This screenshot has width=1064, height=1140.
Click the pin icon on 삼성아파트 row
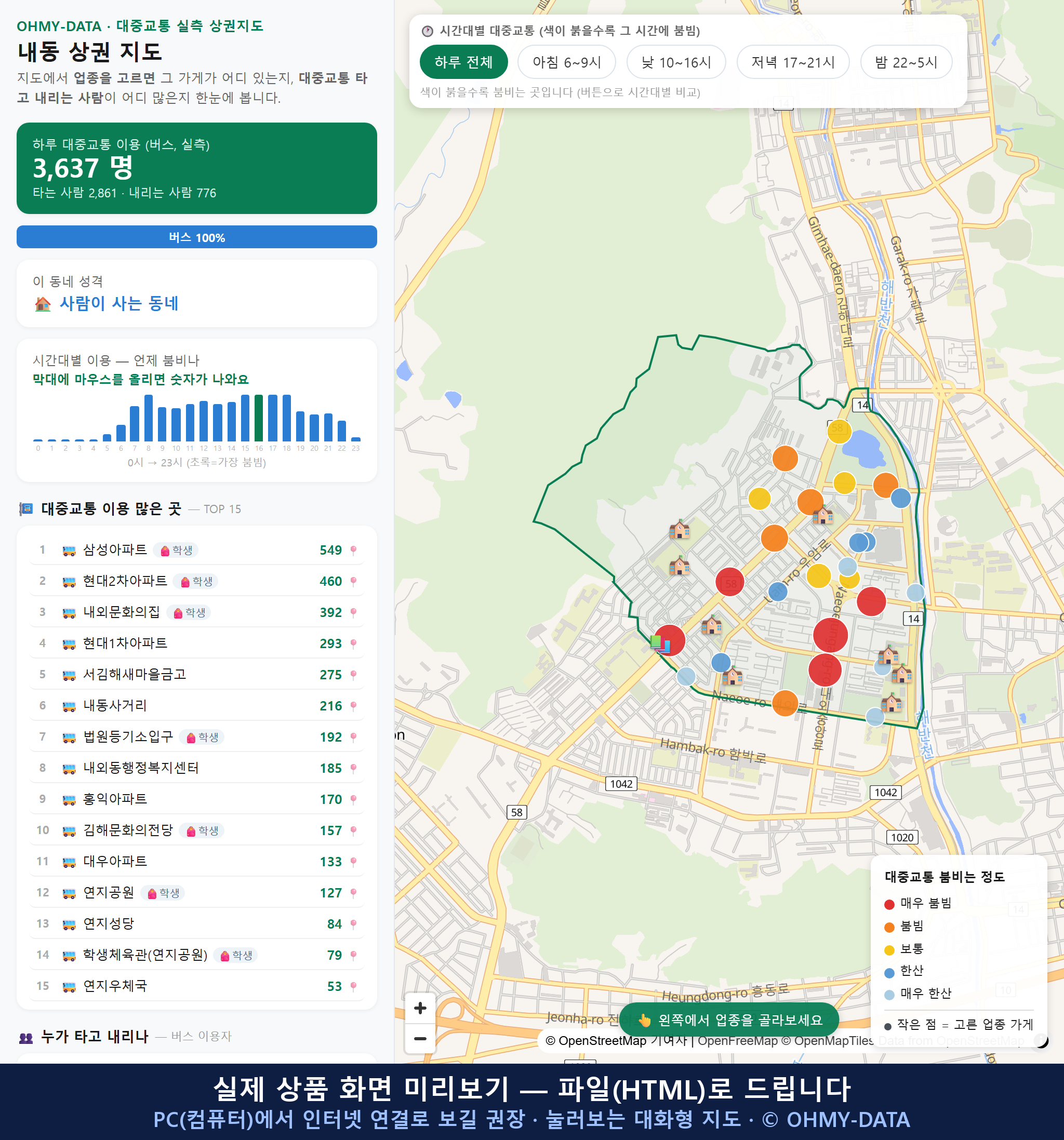(x=353, y=551)
